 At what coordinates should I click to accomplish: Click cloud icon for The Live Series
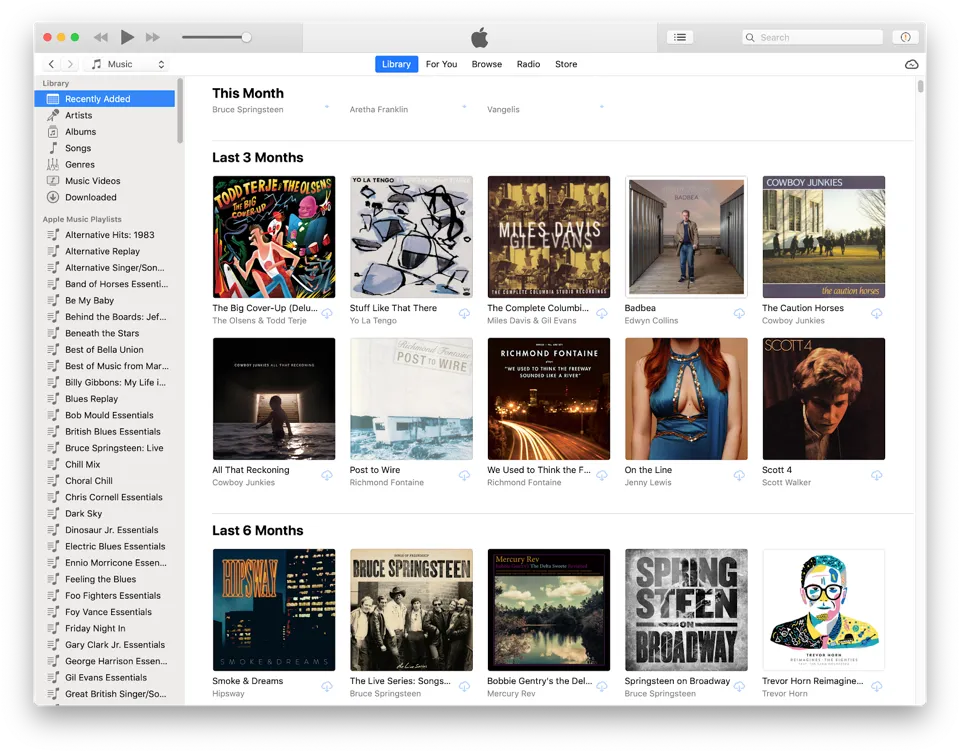(x=465, y=687)
